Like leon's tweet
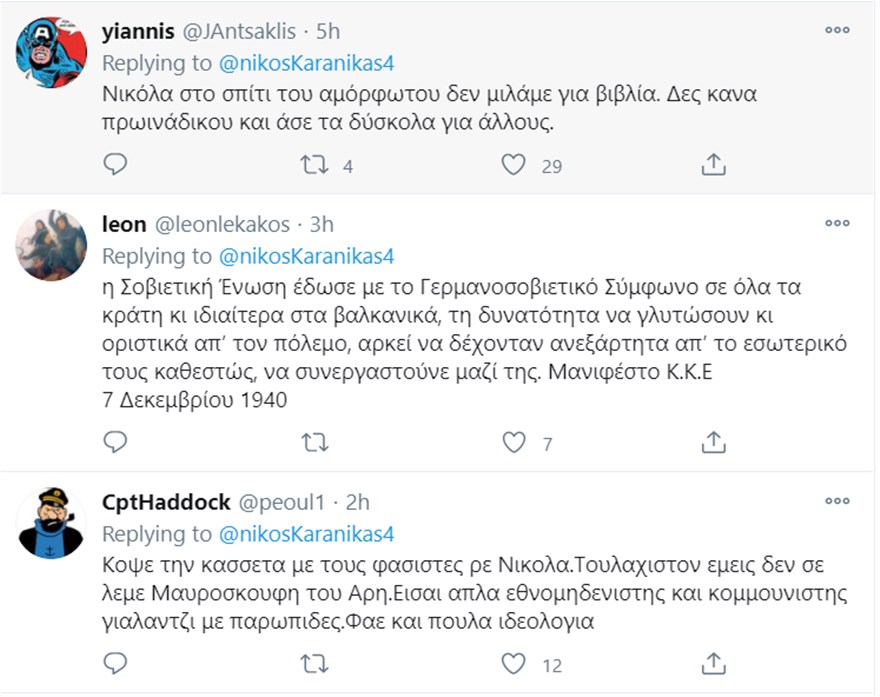Viewport: 880px width, 697px height. pyautogui.click(x=513, y=442)
